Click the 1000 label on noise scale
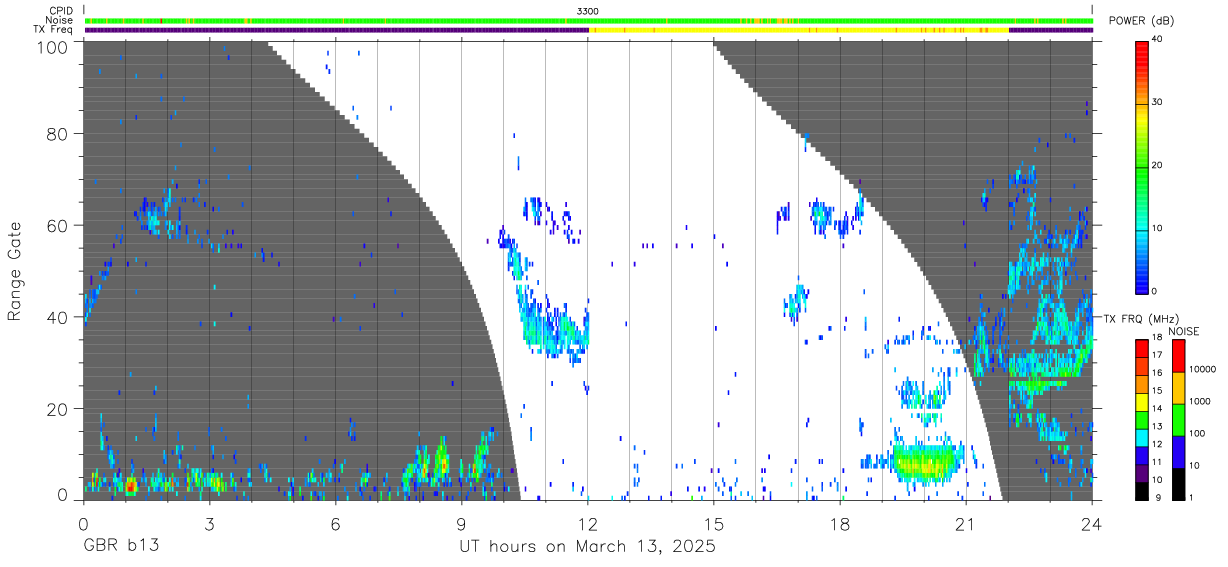Screen dimensions: 1228x567 [1200, 401]
